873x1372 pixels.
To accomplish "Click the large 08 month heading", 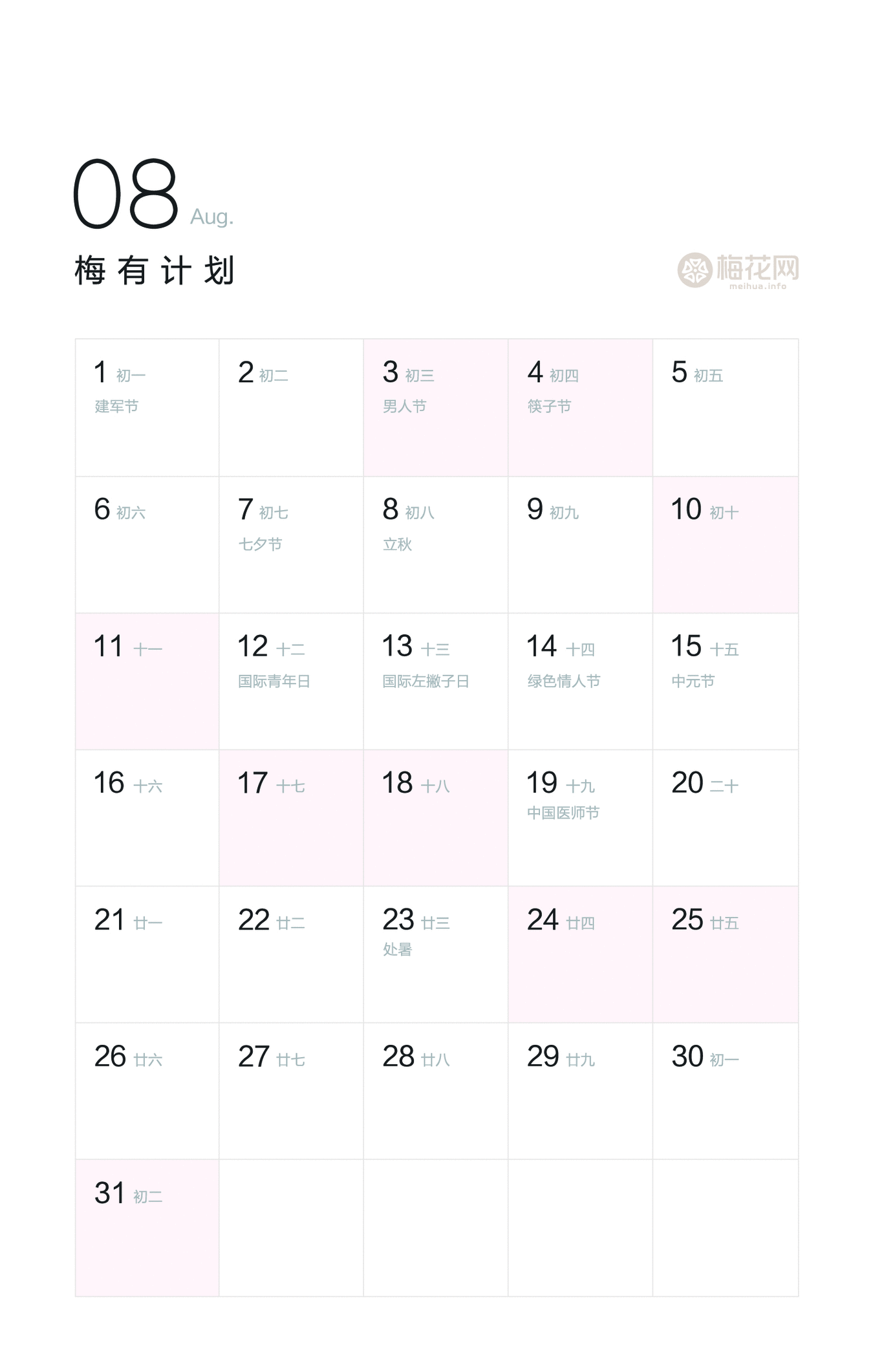I will point(125,194).
